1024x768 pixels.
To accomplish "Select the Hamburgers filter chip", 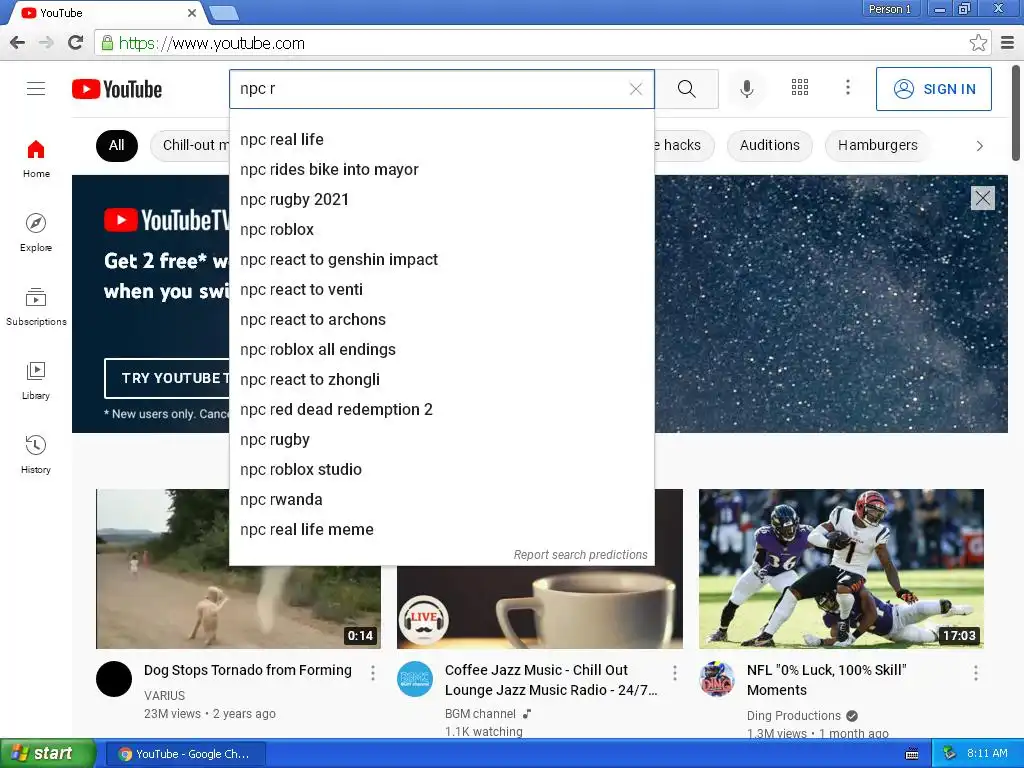I will point(877,145).
